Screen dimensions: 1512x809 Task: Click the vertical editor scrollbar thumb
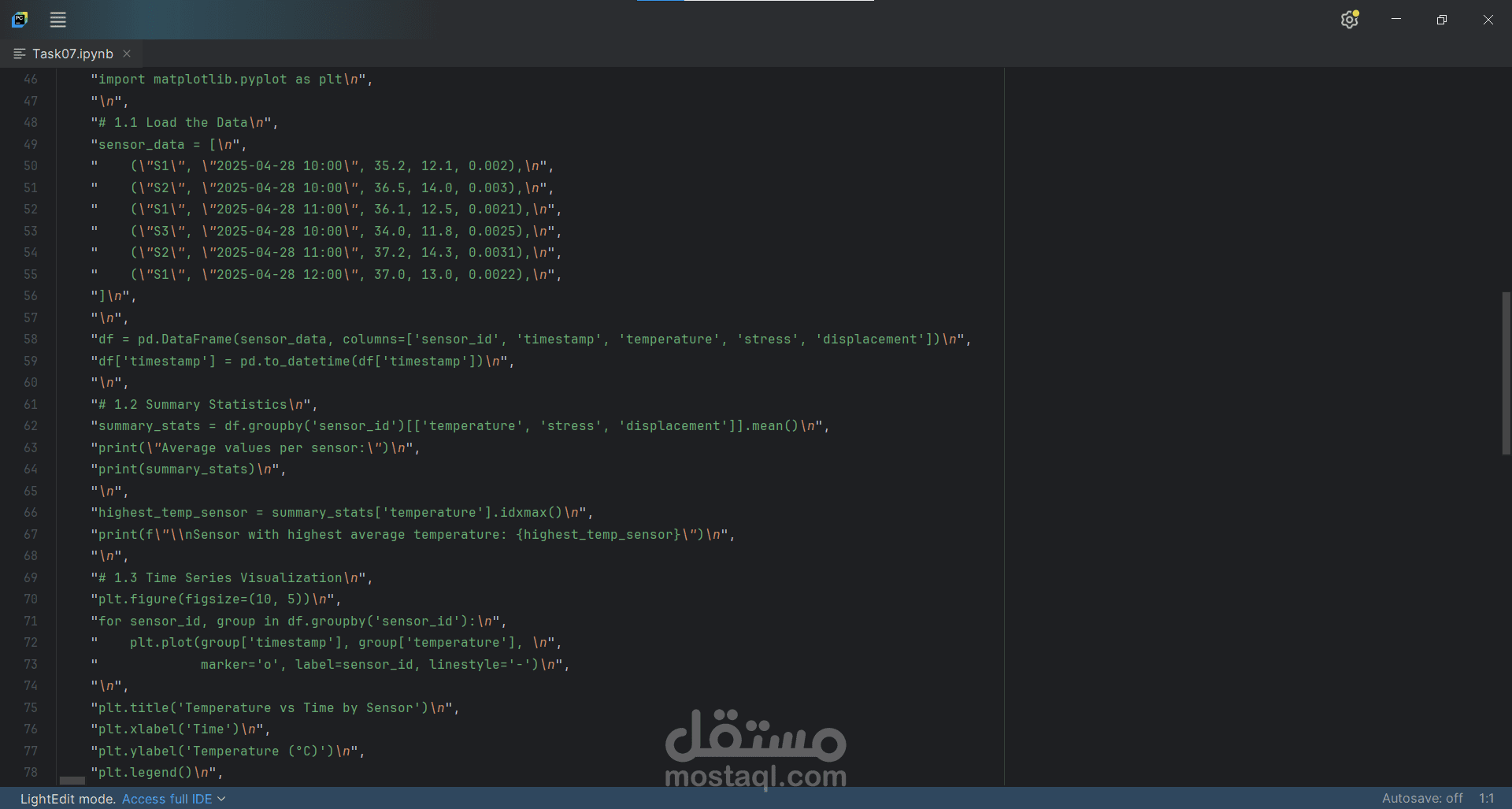[1506, 373]
